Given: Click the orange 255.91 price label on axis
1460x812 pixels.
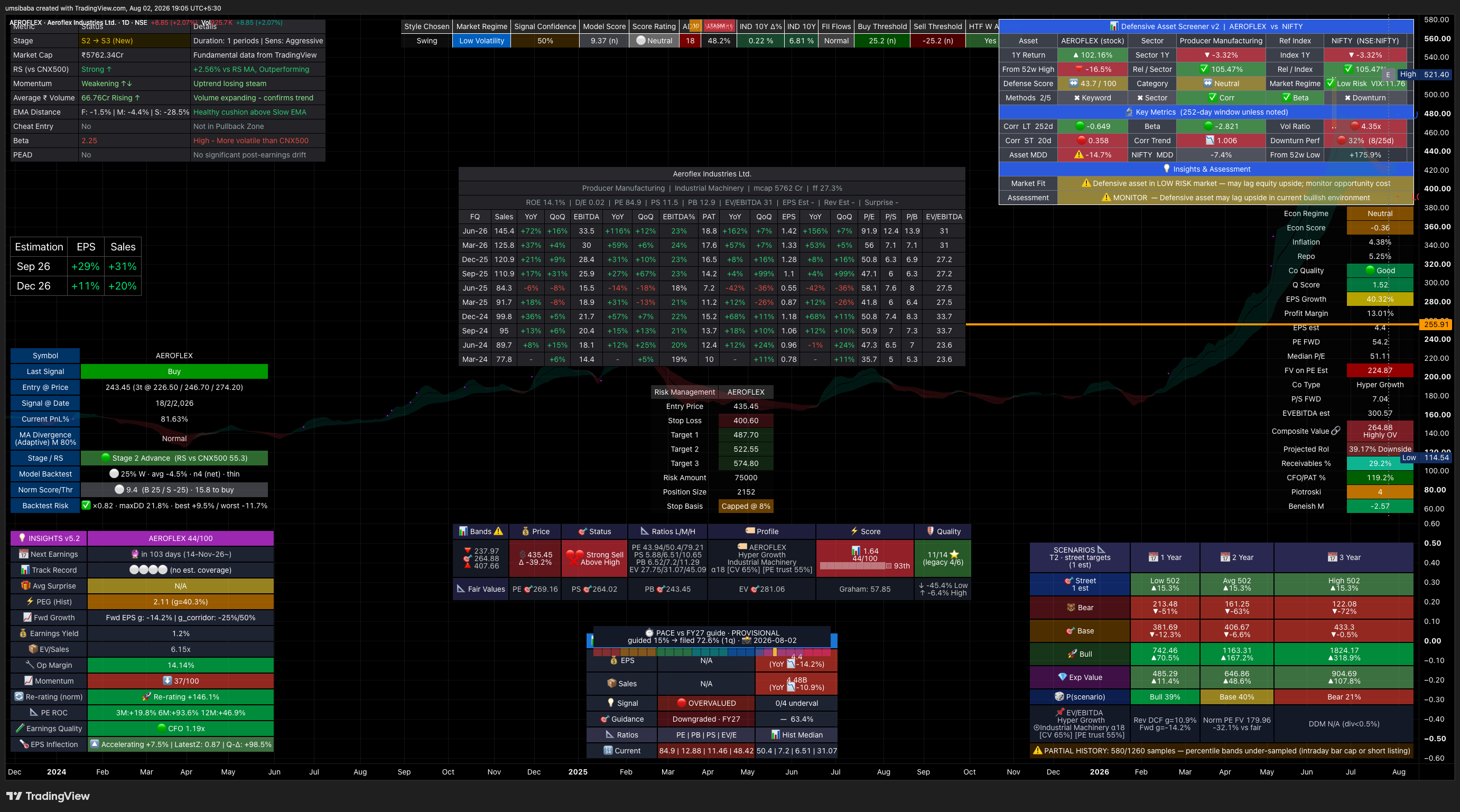Looking at the screenshot, I should (x=1436, y=324).
